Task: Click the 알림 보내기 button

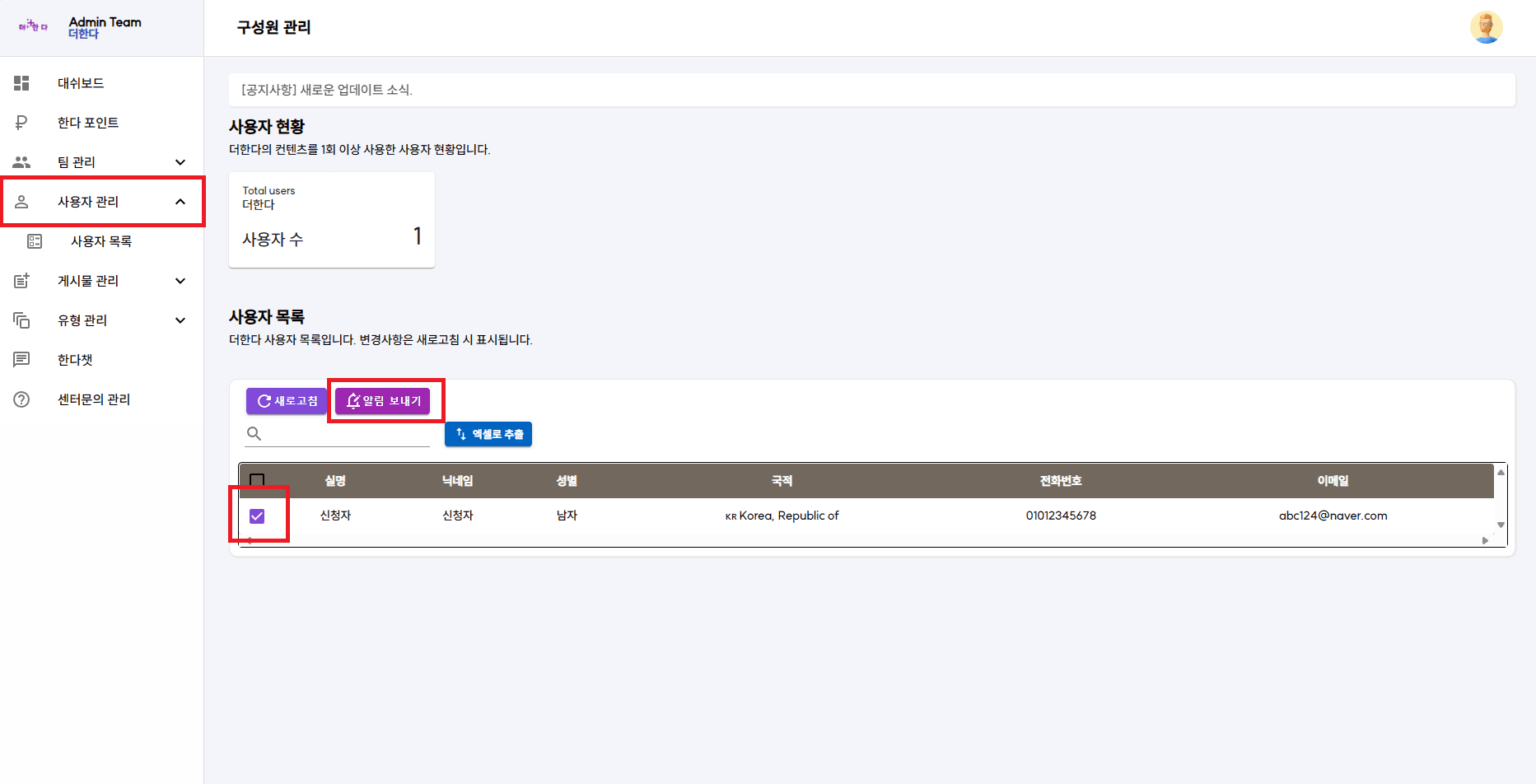Action: tap(383, 401)
